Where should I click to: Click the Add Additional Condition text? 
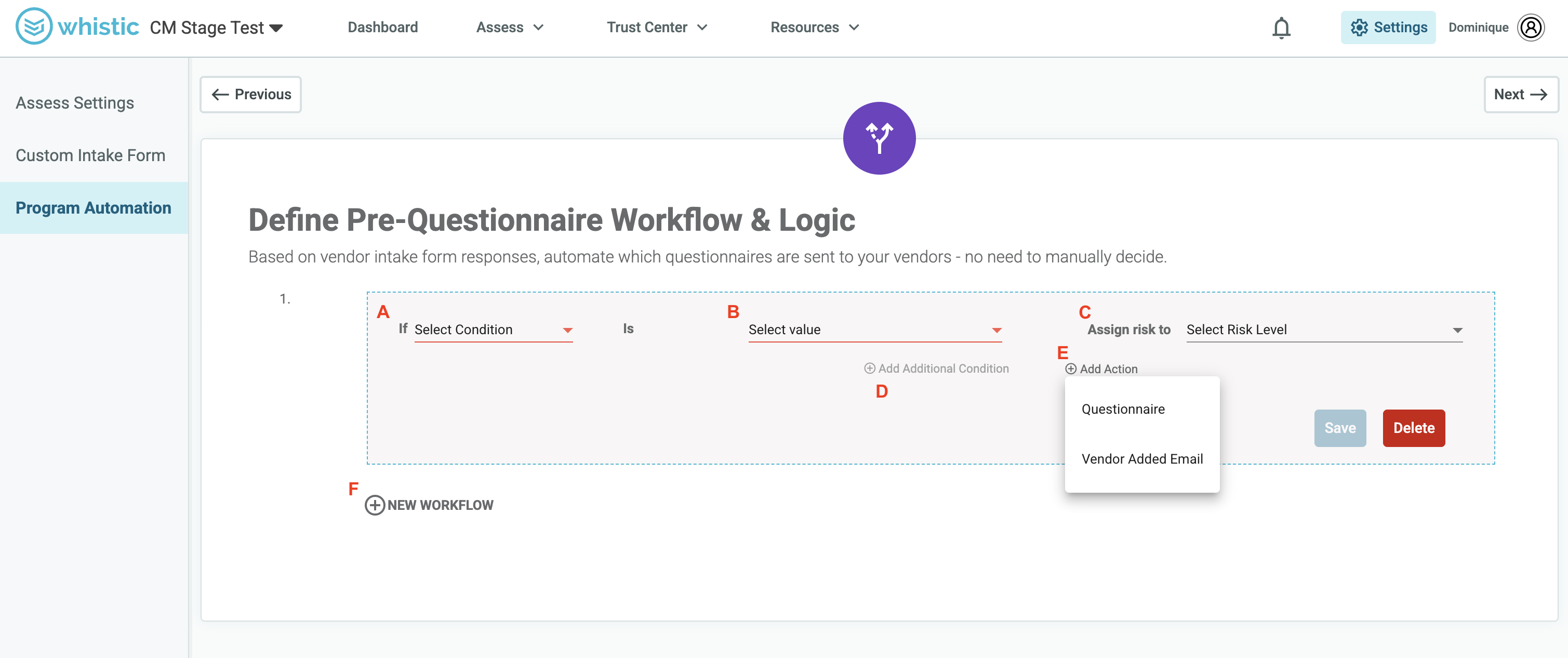point(943,369)
